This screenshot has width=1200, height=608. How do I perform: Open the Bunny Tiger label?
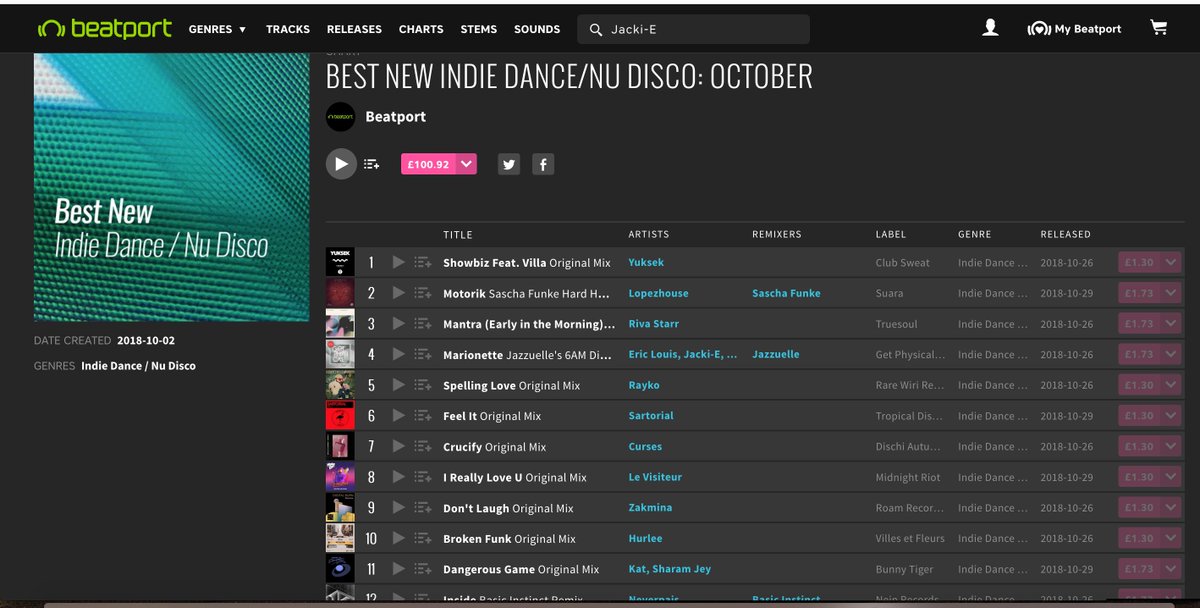point(905,570)
